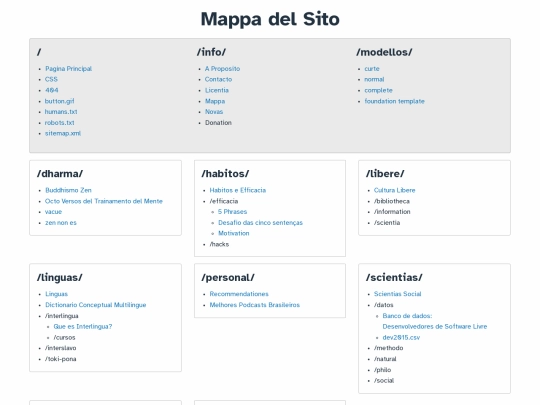Follow the Mappa link

[x=215, y=101]
